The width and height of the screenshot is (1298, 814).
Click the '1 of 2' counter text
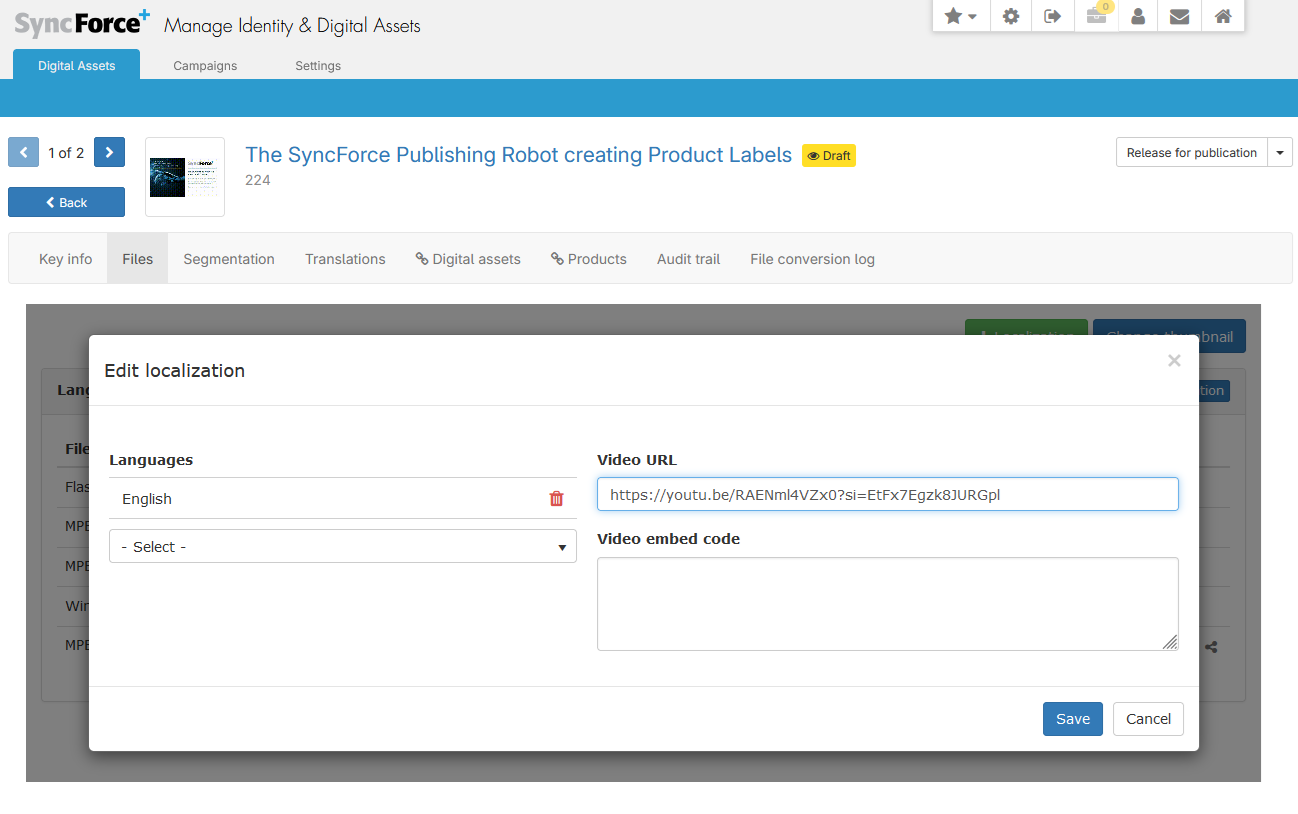[66, 153]
